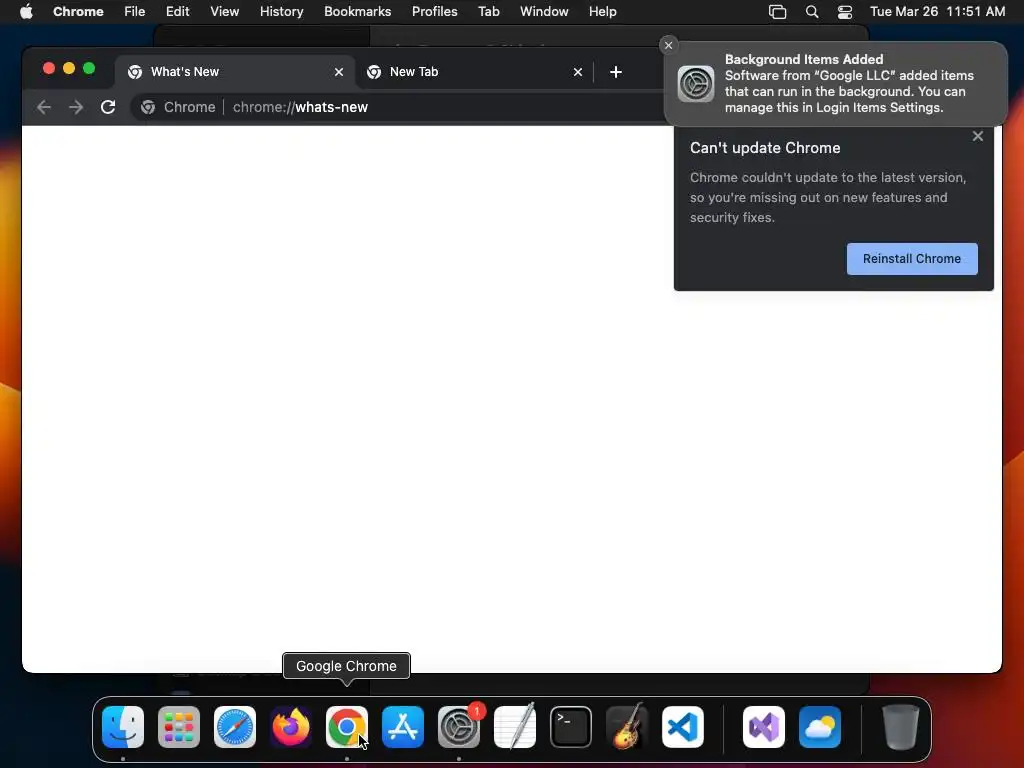
Task: Click the Reinstall Chrome button
Action: (x=912, y=259)
